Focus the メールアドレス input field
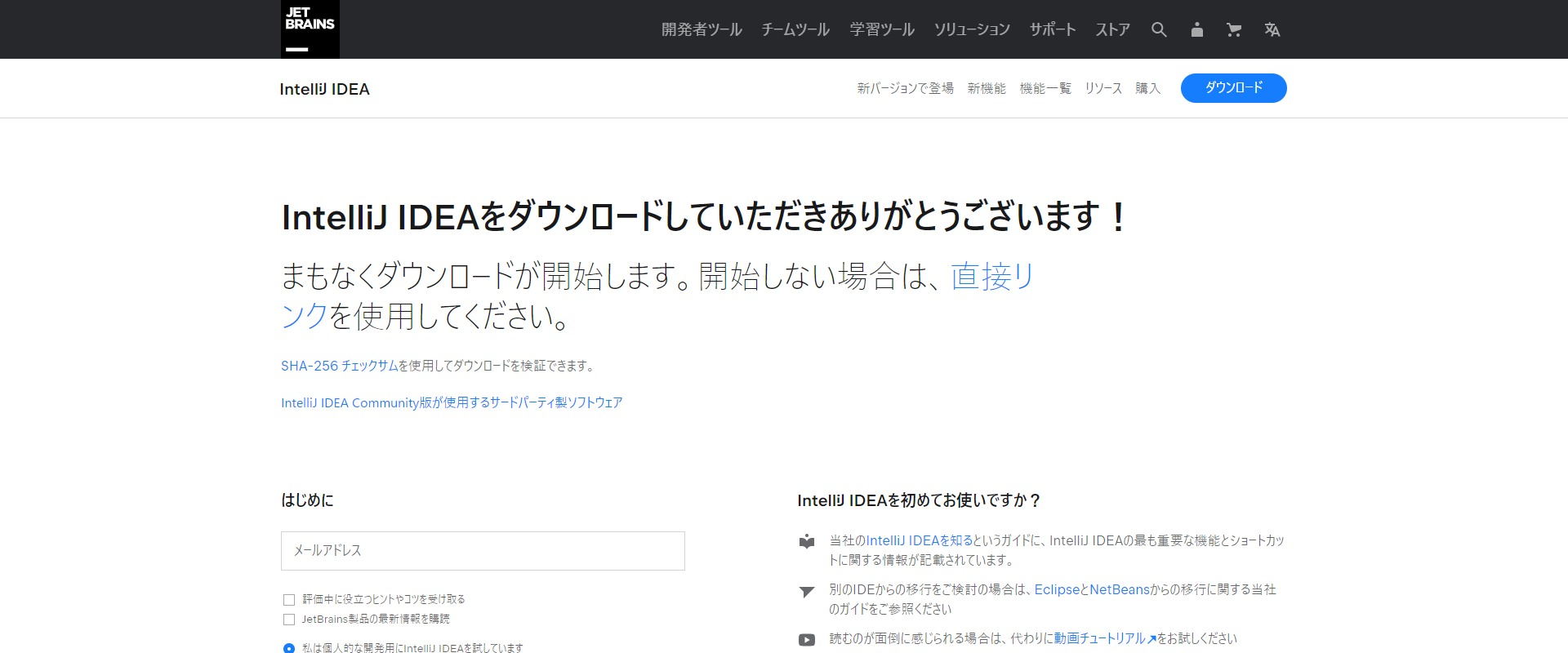The width and height of the screenshot is (1568, 653). (483, 551)
